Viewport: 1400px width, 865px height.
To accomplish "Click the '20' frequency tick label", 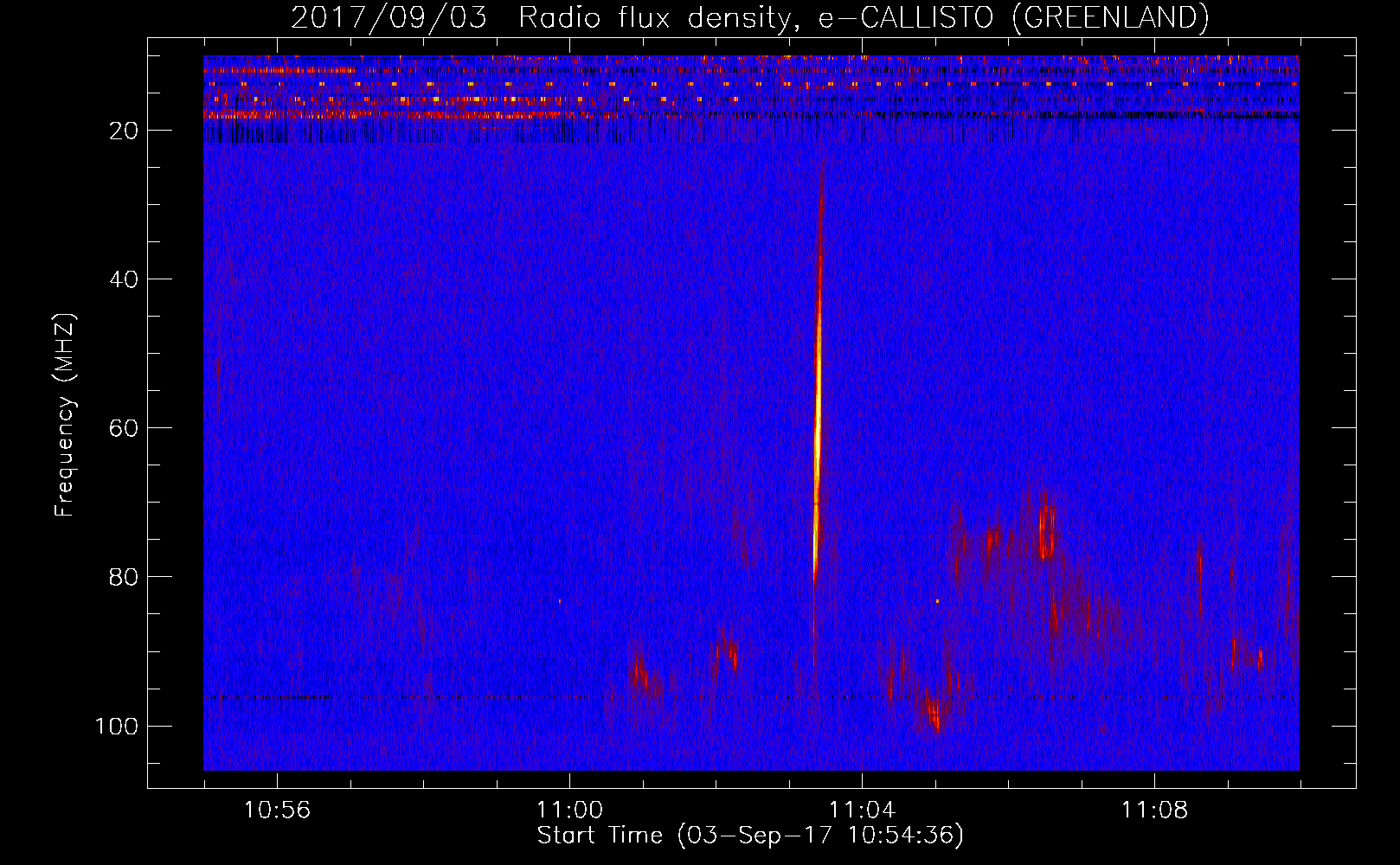I will [x=124, y=131].
